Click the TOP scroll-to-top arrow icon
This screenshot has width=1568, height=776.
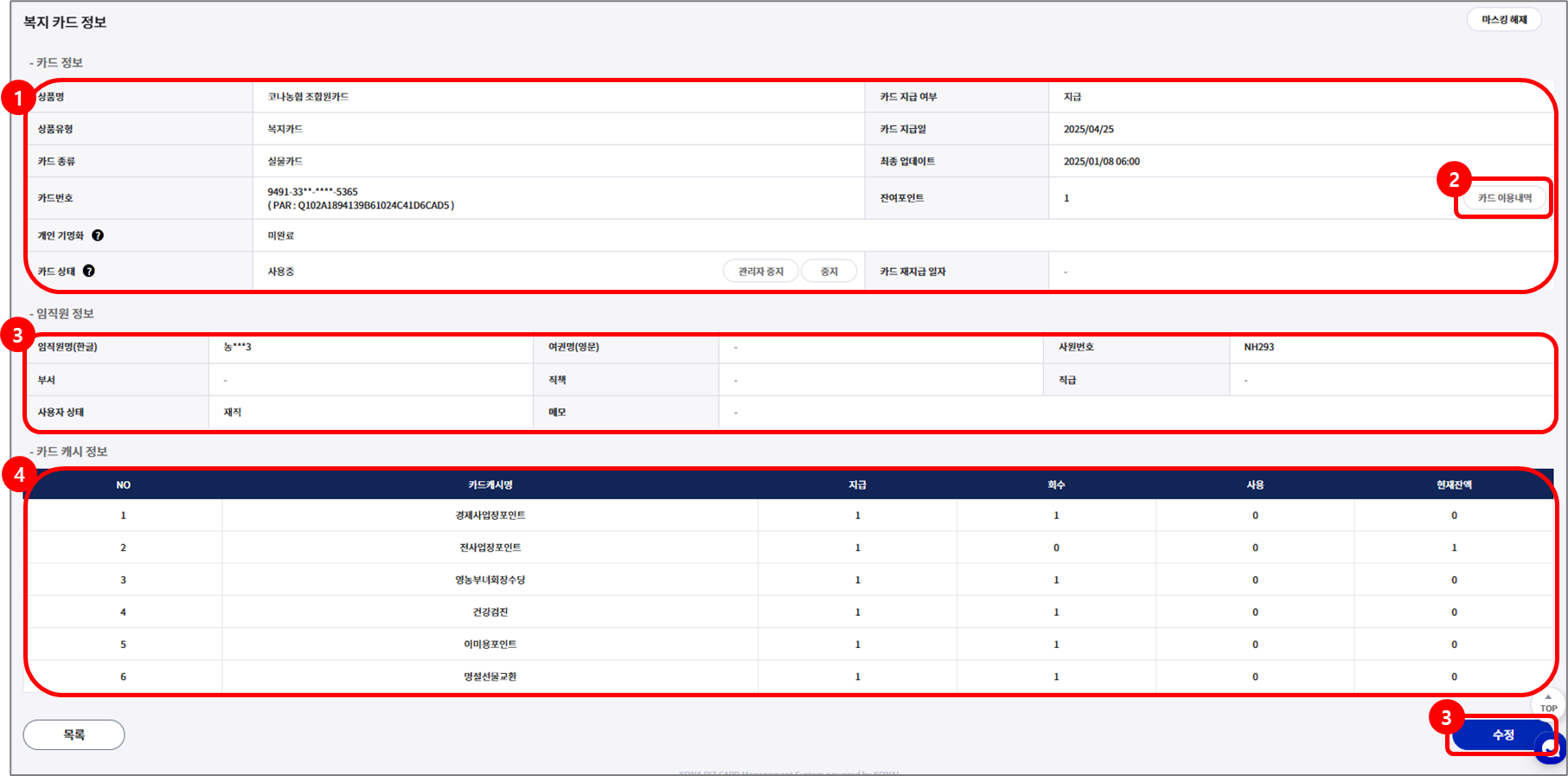tap(1548, 702)
